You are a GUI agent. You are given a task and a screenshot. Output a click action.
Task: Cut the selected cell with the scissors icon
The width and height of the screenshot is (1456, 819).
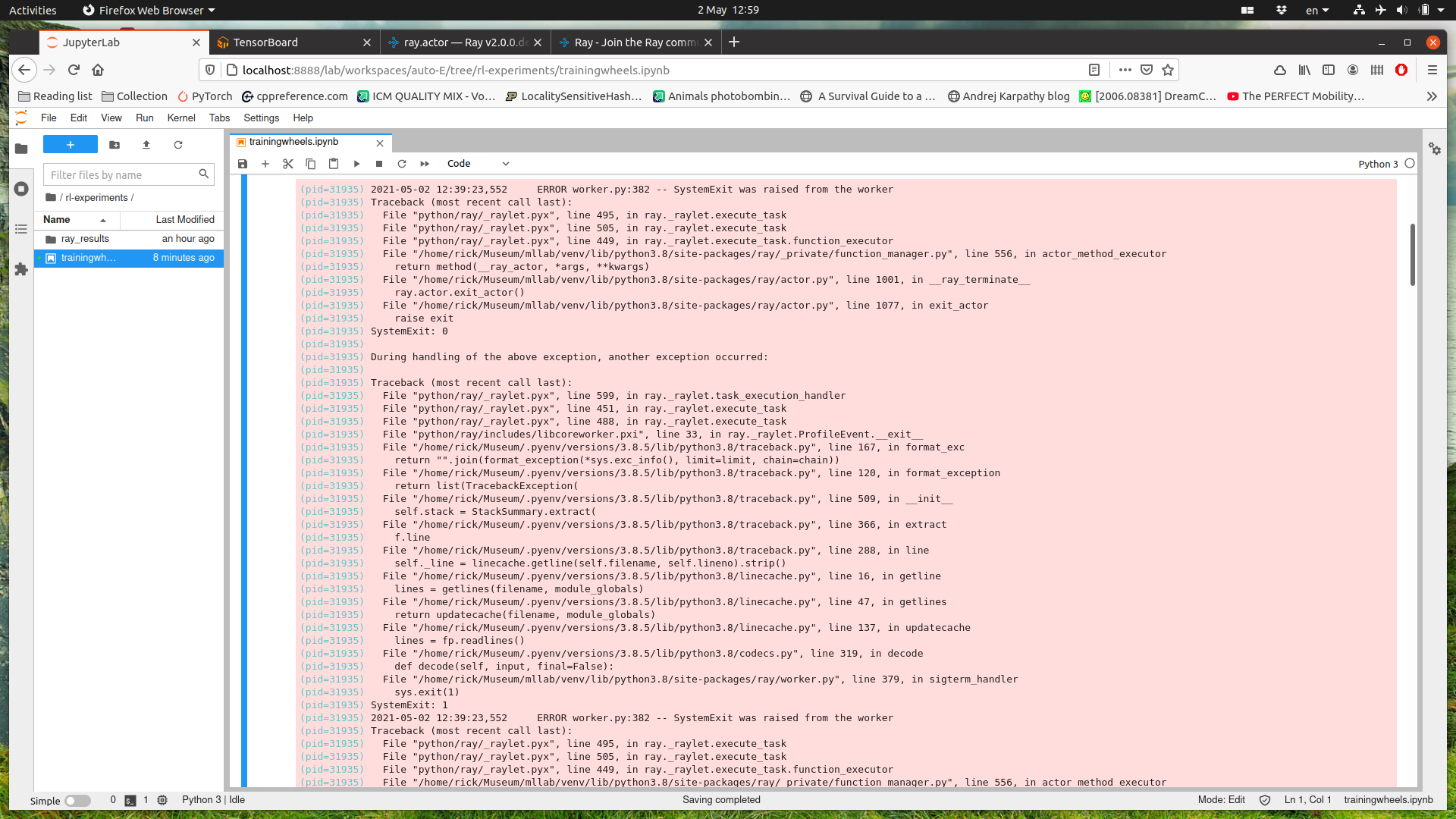288,164
